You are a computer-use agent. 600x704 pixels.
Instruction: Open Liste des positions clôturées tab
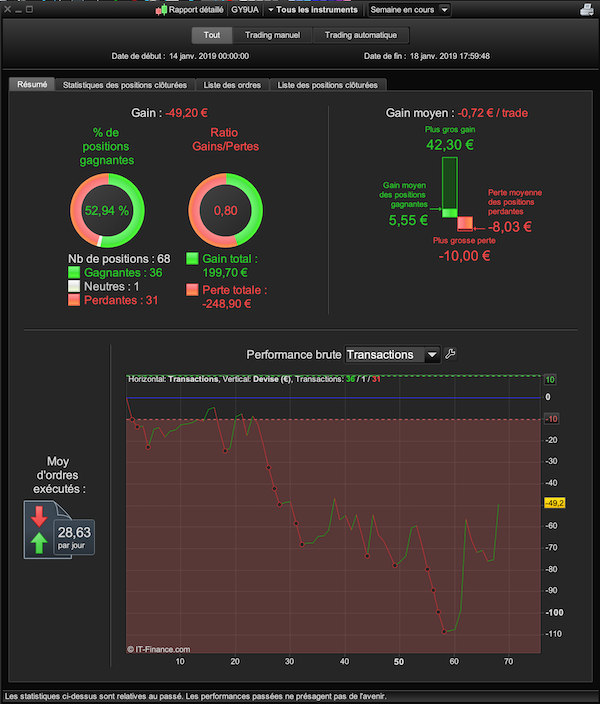pyautogui.click(x=327, y=85)
